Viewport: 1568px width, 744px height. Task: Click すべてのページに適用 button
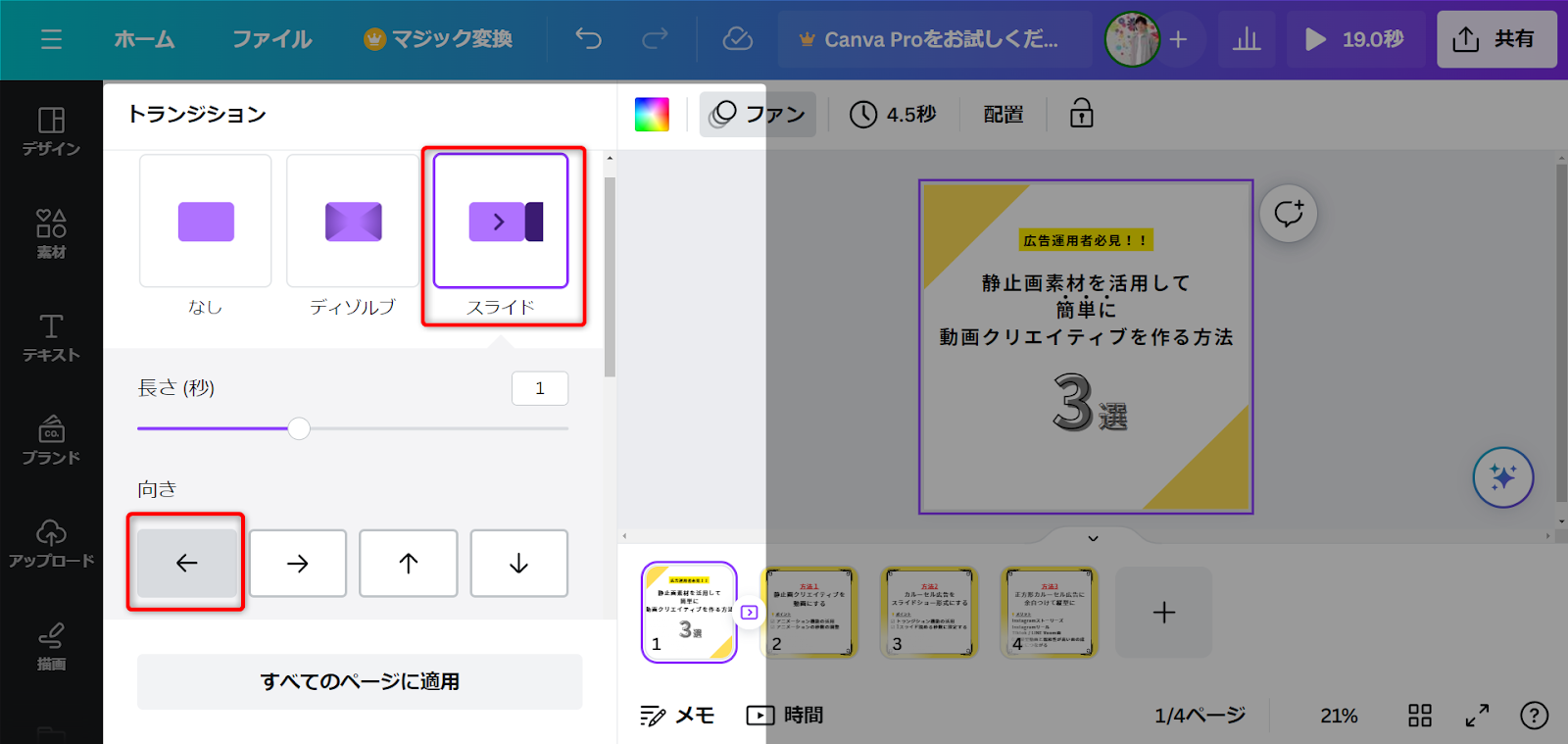coord(360,681)
